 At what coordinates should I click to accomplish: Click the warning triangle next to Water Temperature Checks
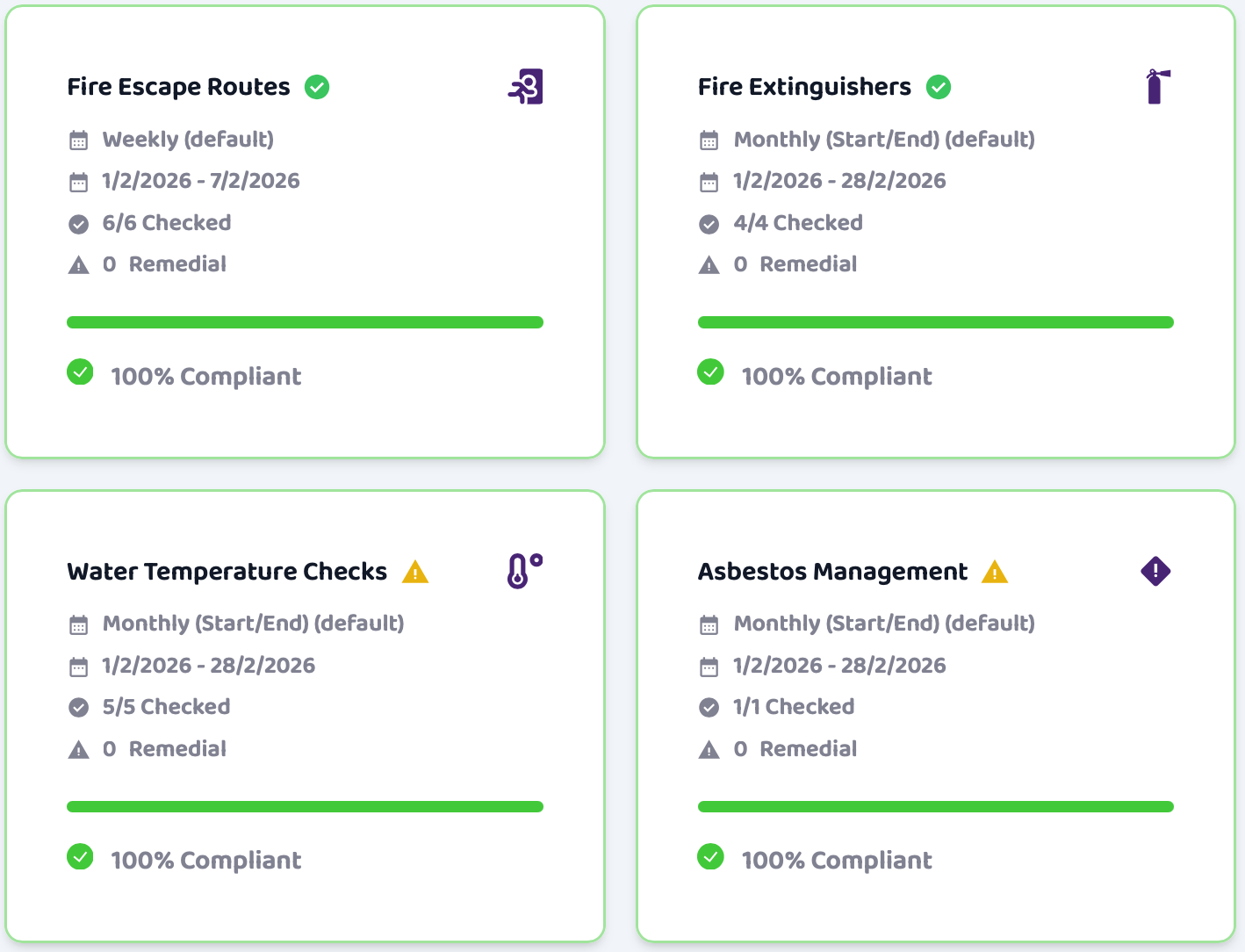point(415,571)
